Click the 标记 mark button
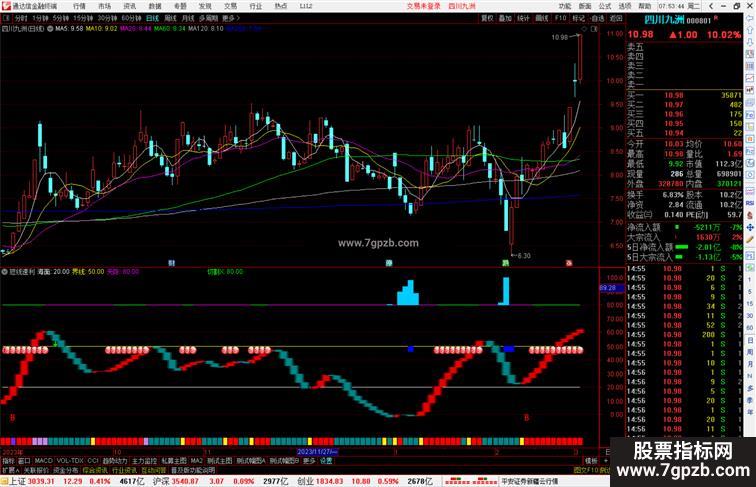This screenshot has height=487, width=756. pyautogui.click(x=578, y=18)
